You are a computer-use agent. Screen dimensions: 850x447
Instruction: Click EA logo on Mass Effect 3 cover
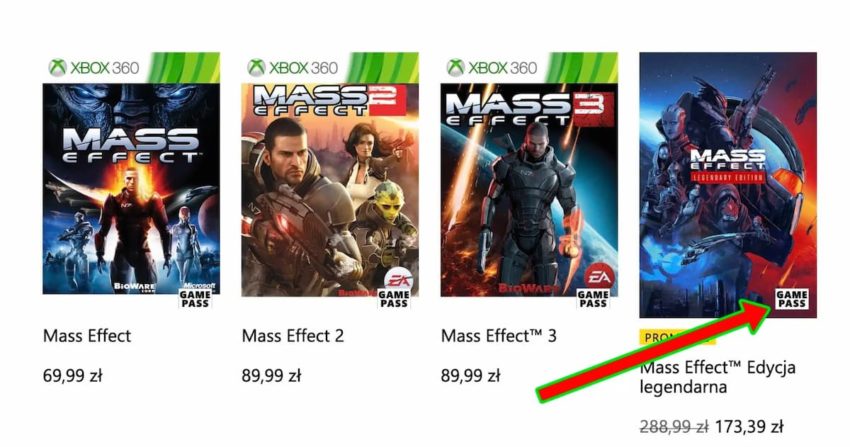[598, 277]
